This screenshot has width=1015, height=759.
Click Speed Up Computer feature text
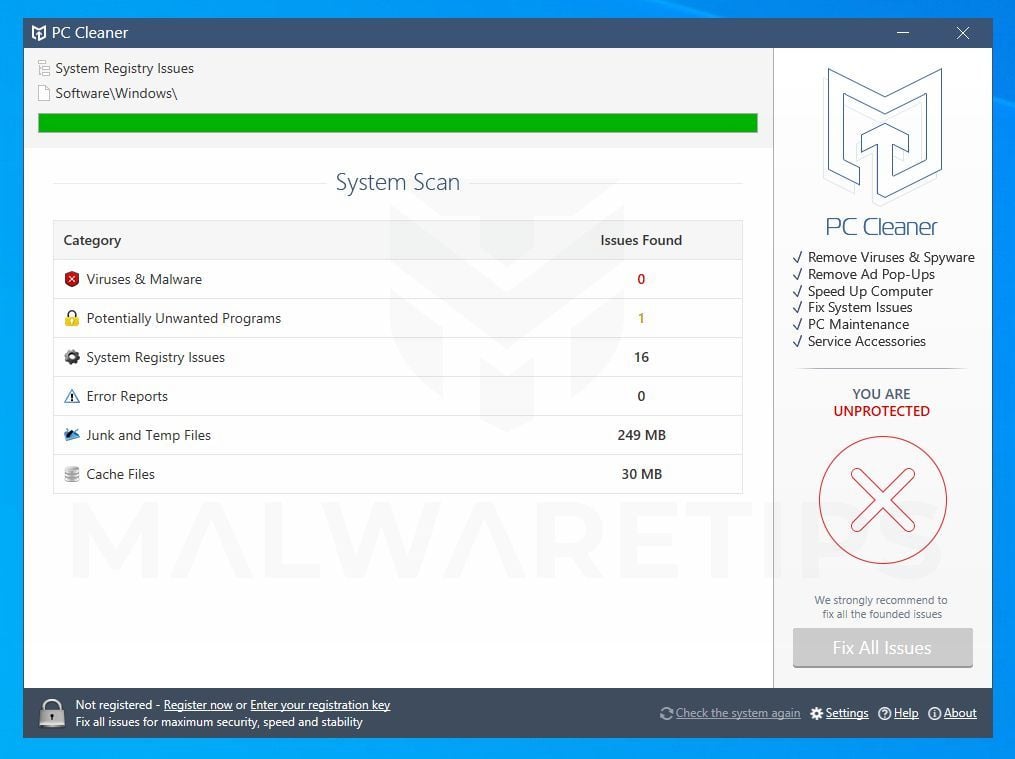870,291
